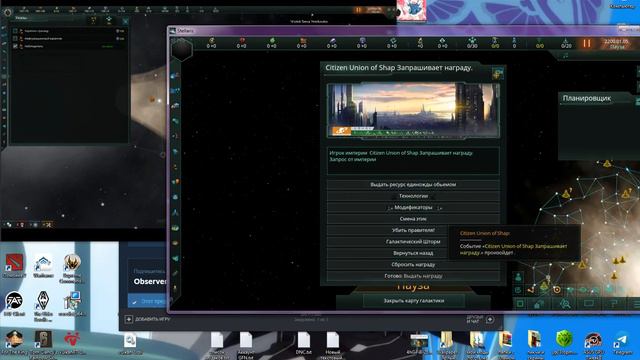The image size is (640, 360).
Task: Select 'Галактический Шторм' option
Action: [413, 242]
